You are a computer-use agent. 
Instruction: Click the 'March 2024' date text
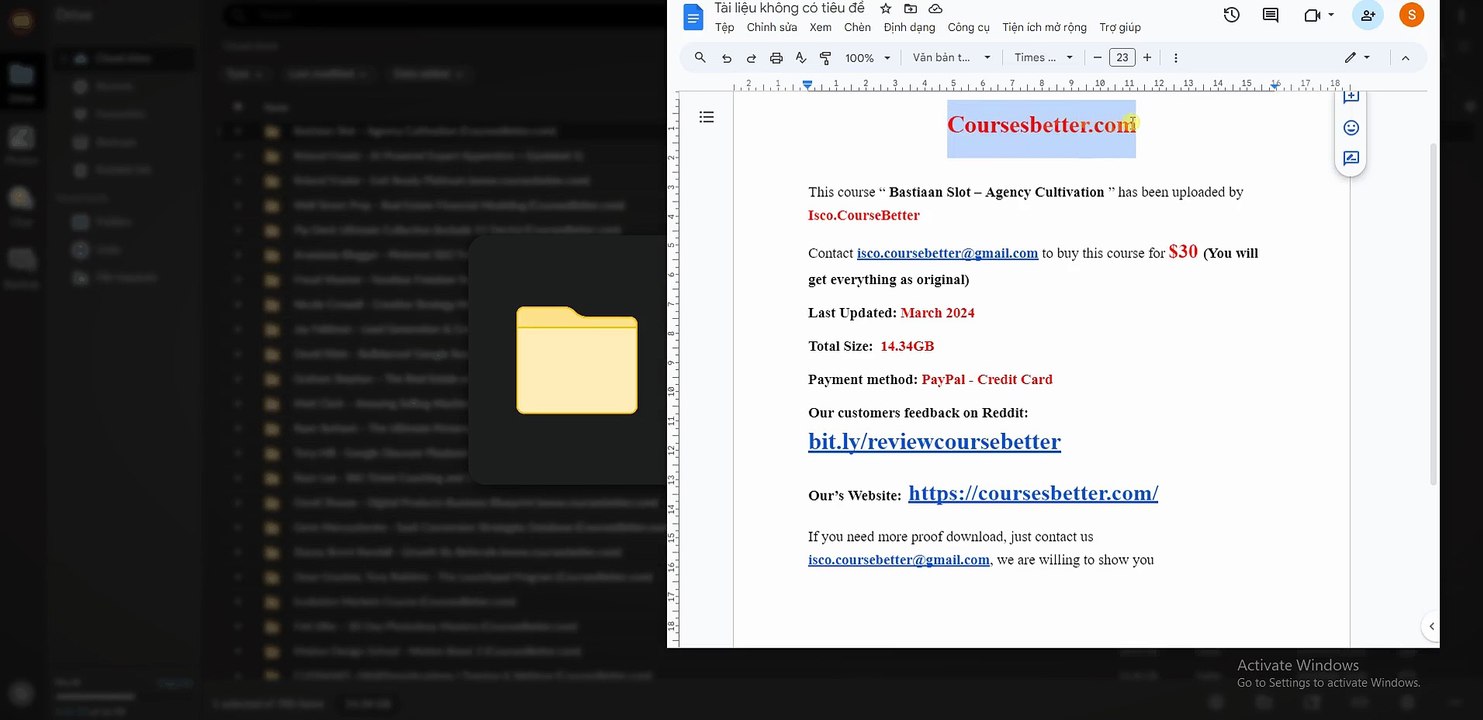(x=937, y=313)
